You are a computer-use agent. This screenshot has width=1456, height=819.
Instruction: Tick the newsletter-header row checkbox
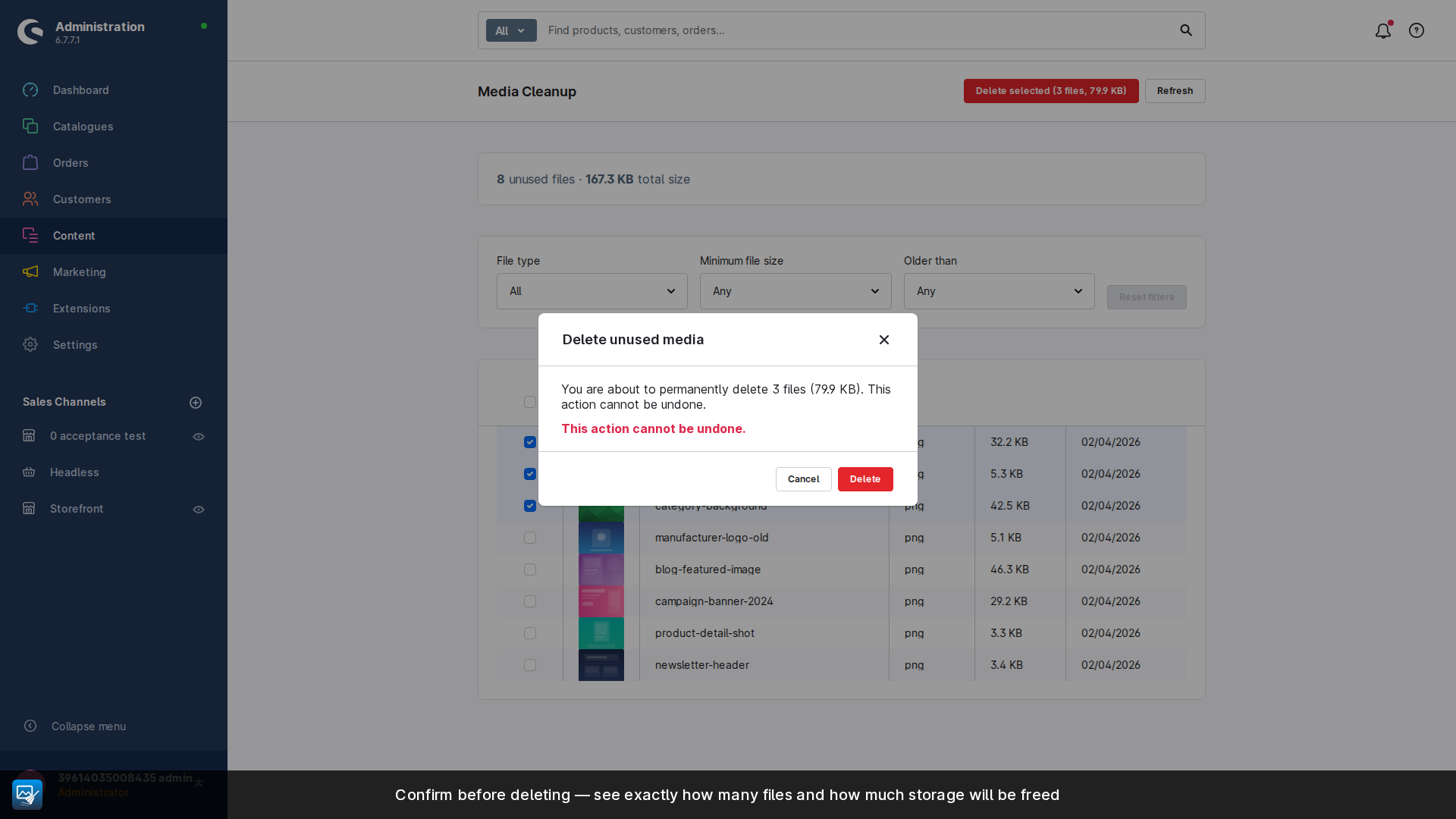pos(530,665)
